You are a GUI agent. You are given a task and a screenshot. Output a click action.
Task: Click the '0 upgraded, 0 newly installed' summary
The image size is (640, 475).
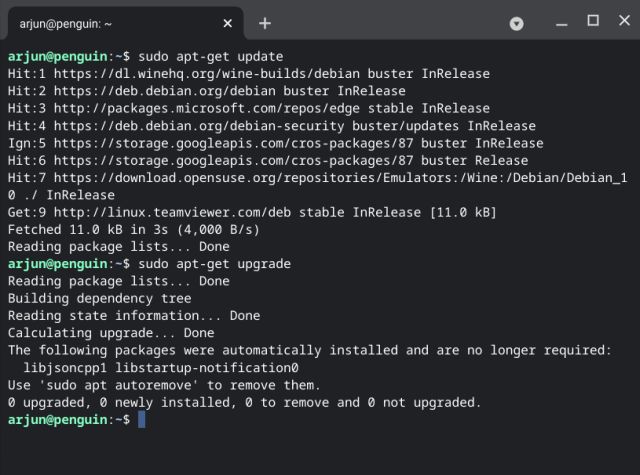[244, 403]
